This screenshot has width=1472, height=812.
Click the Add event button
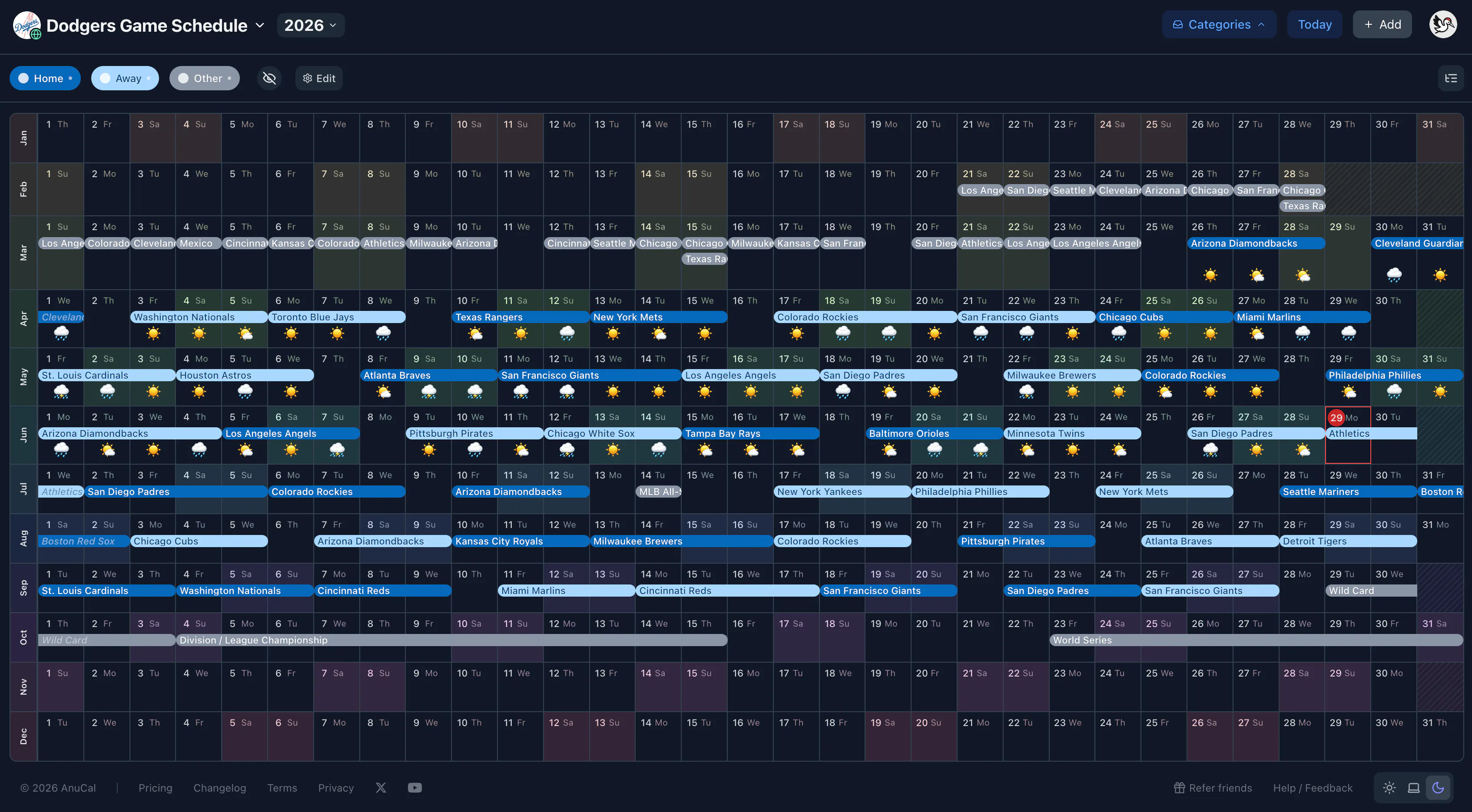(1382, 25)
